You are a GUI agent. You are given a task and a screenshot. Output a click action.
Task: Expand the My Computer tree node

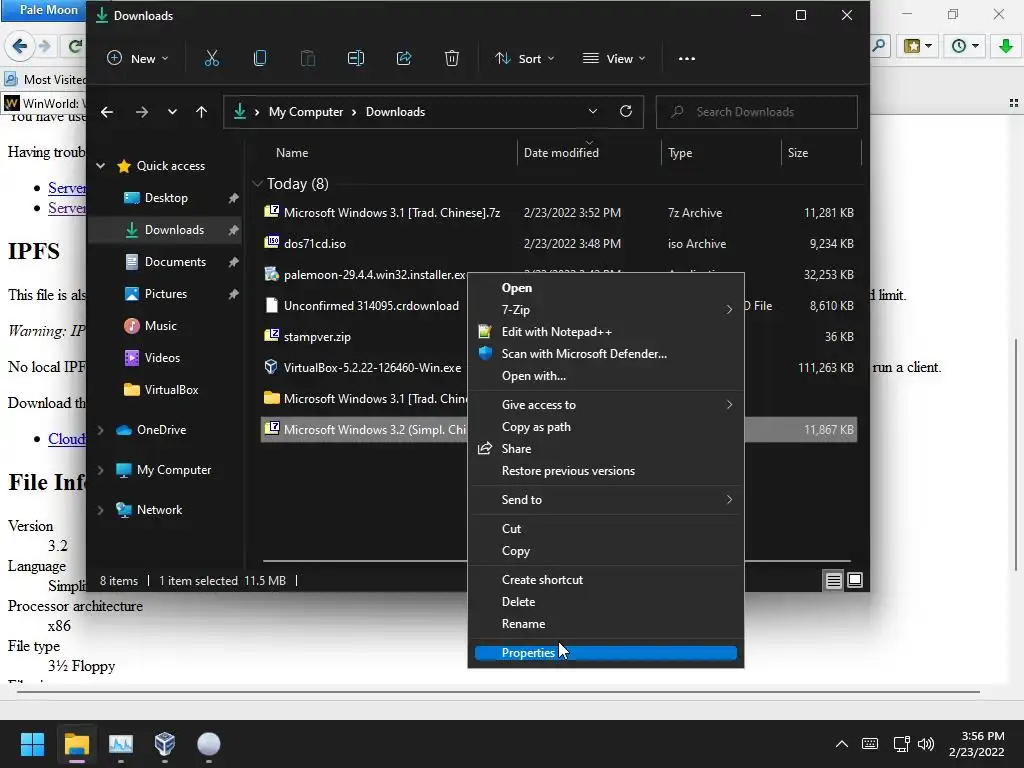(x=101, y=470)
